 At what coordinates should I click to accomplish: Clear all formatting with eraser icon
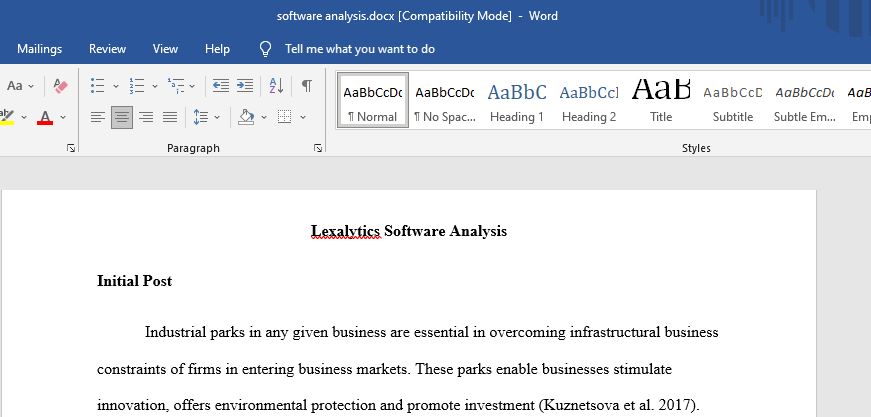pyautogui.click(x=60, y=86)
